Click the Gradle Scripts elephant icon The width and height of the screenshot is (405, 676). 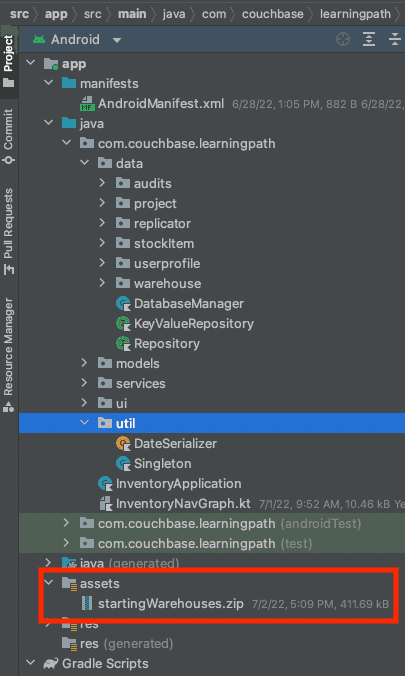coord(51,663)
